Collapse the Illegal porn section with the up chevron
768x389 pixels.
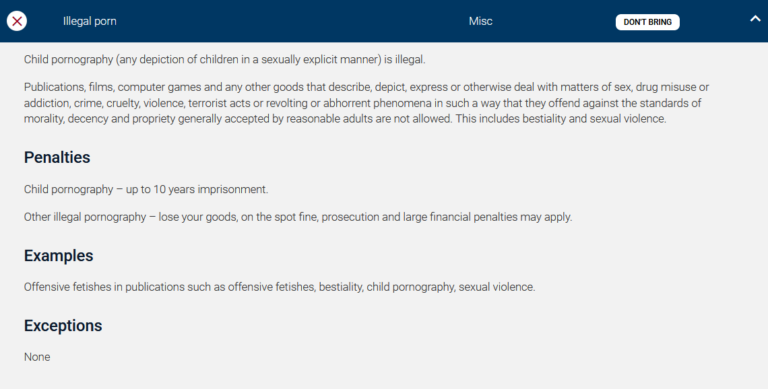755,19
